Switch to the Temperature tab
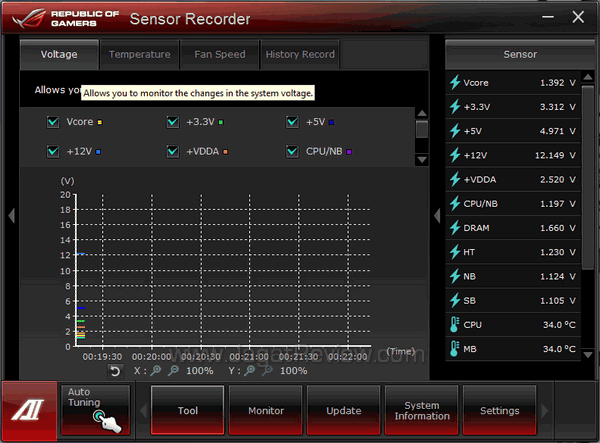The image size is (600, 443). pos(139,55)
